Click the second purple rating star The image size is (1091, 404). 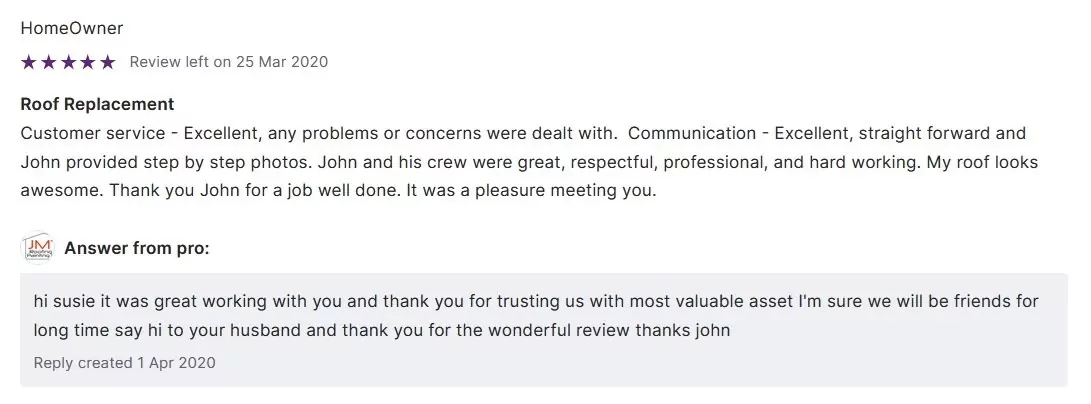coord(48,62)
